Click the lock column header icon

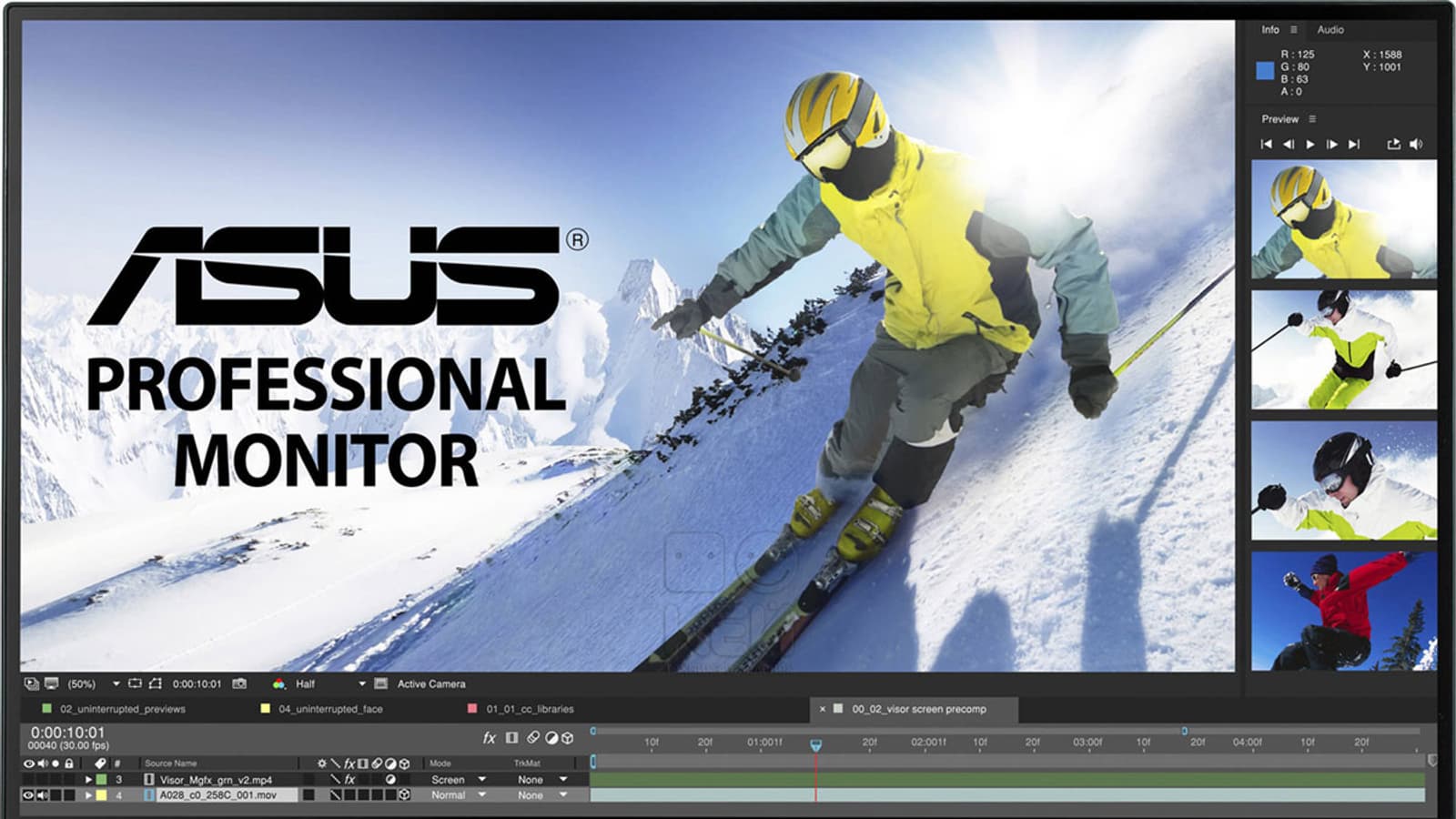pos(68,763)
